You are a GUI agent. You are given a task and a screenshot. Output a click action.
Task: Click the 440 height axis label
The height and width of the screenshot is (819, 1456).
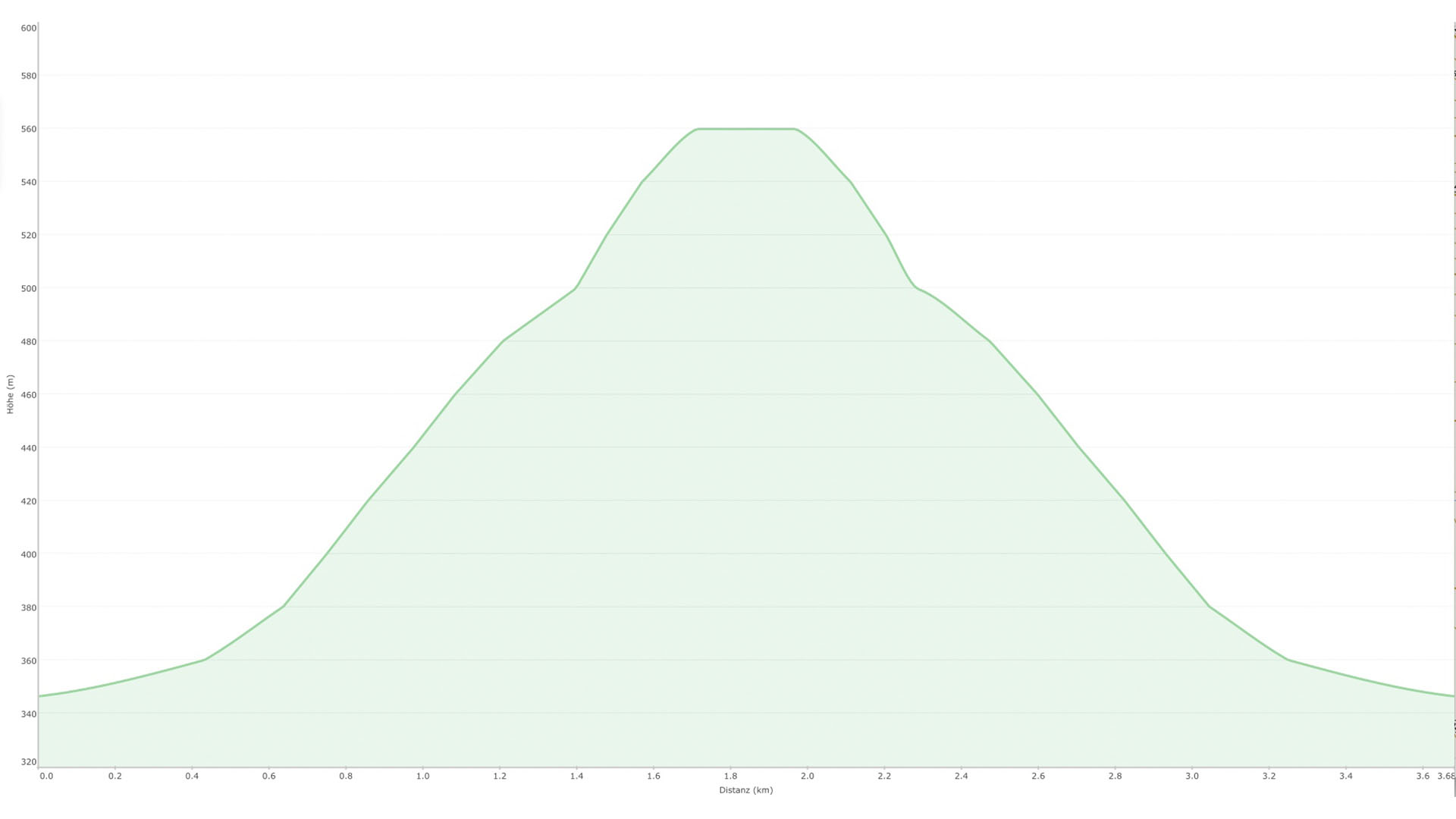click(x=29, y=448)
